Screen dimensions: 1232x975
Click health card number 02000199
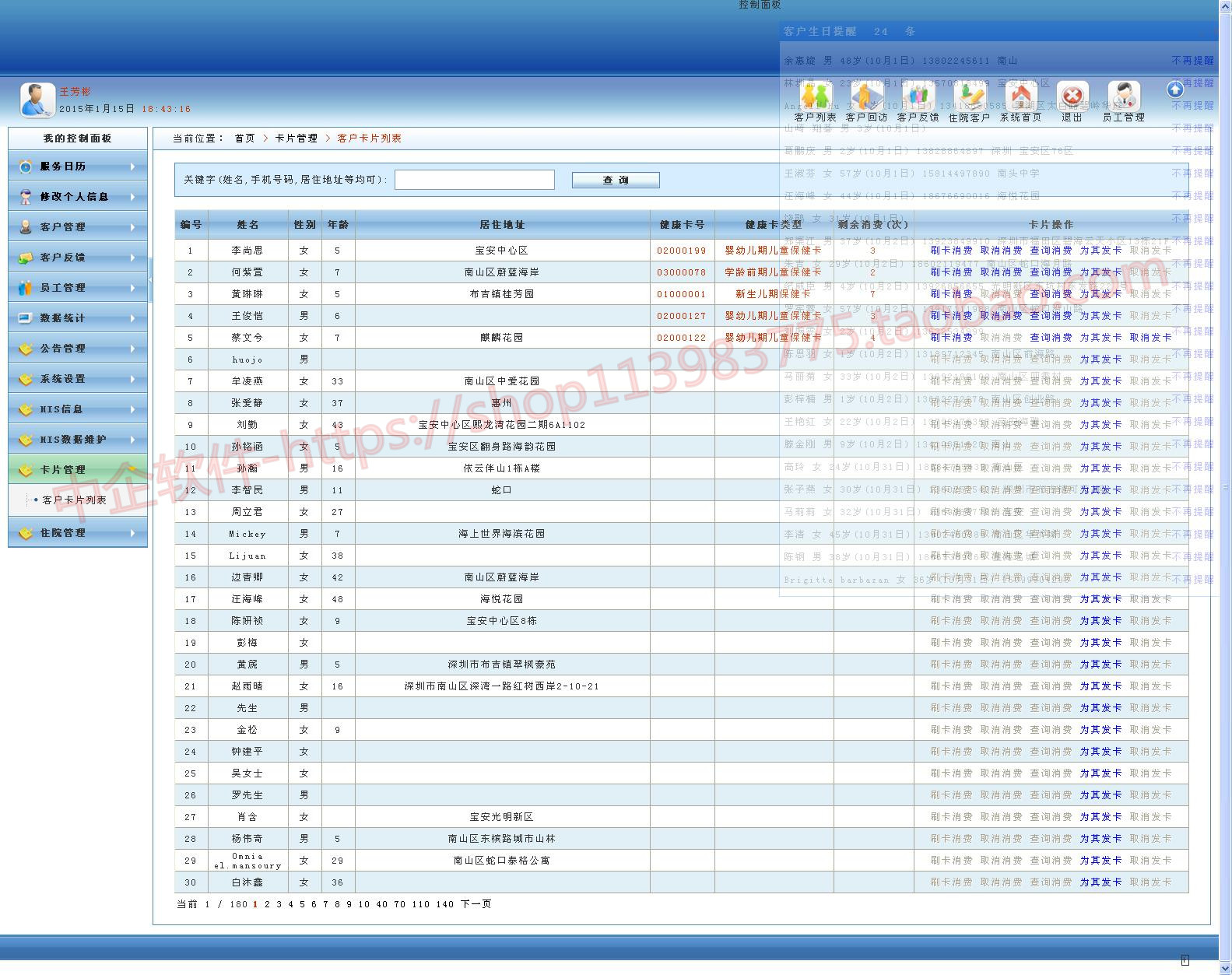(x=682, y=251)
